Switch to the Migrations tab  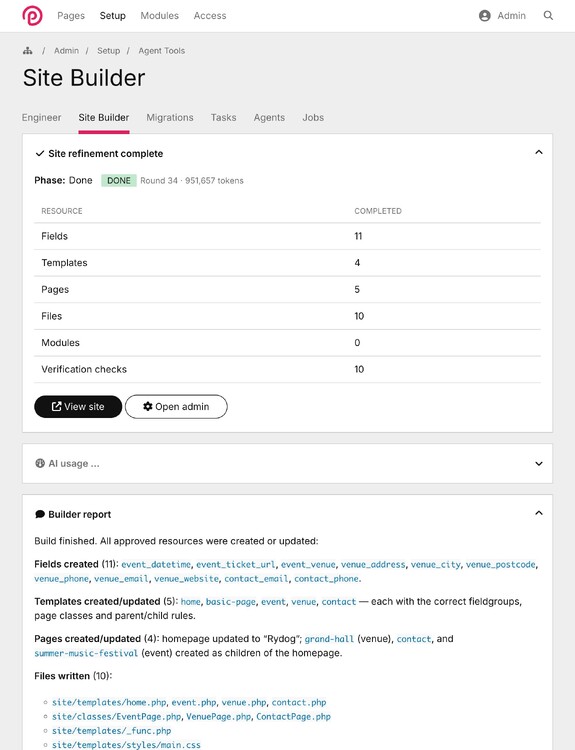click(170, 118)
